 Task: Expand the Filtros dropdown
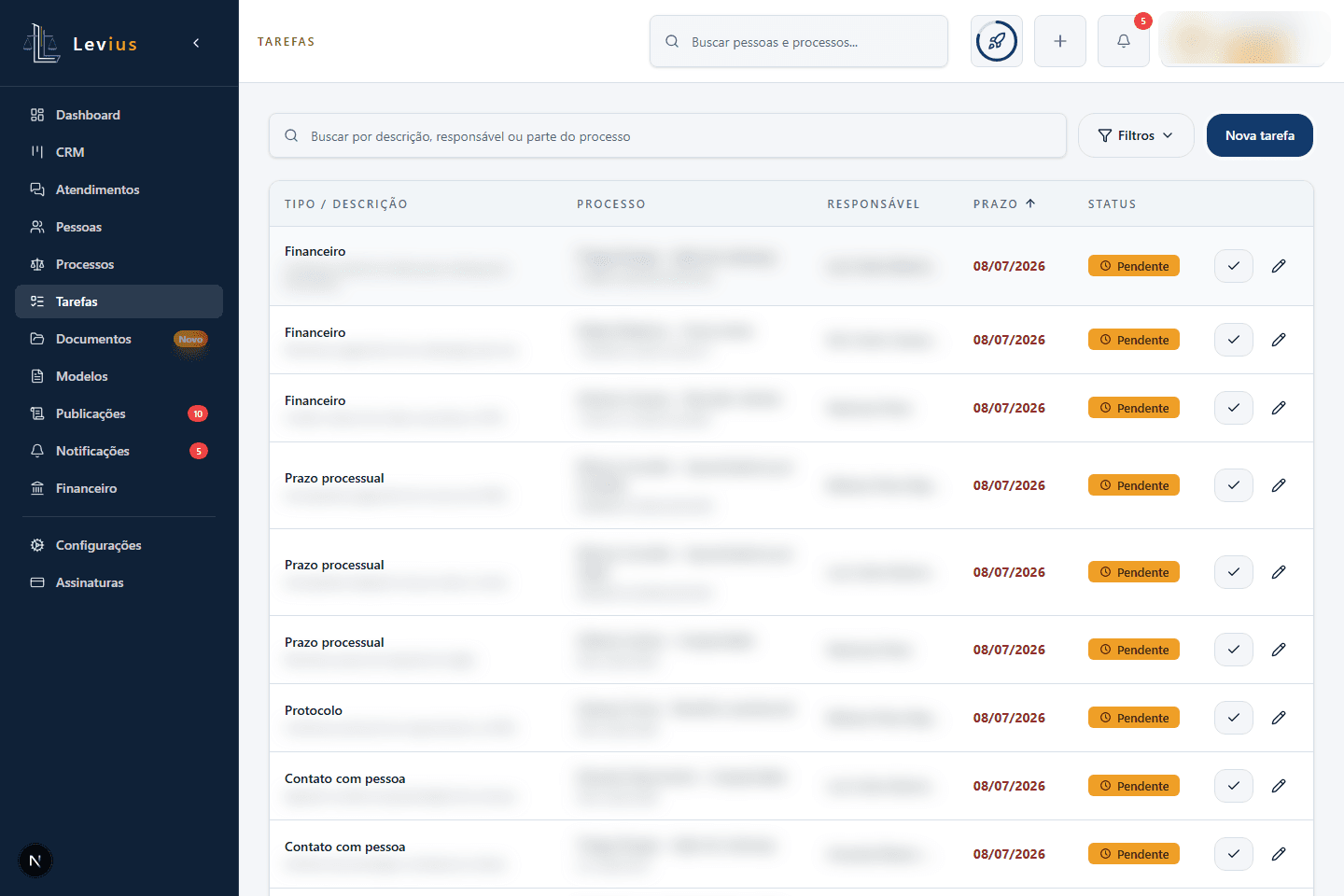click(1136, 135)
